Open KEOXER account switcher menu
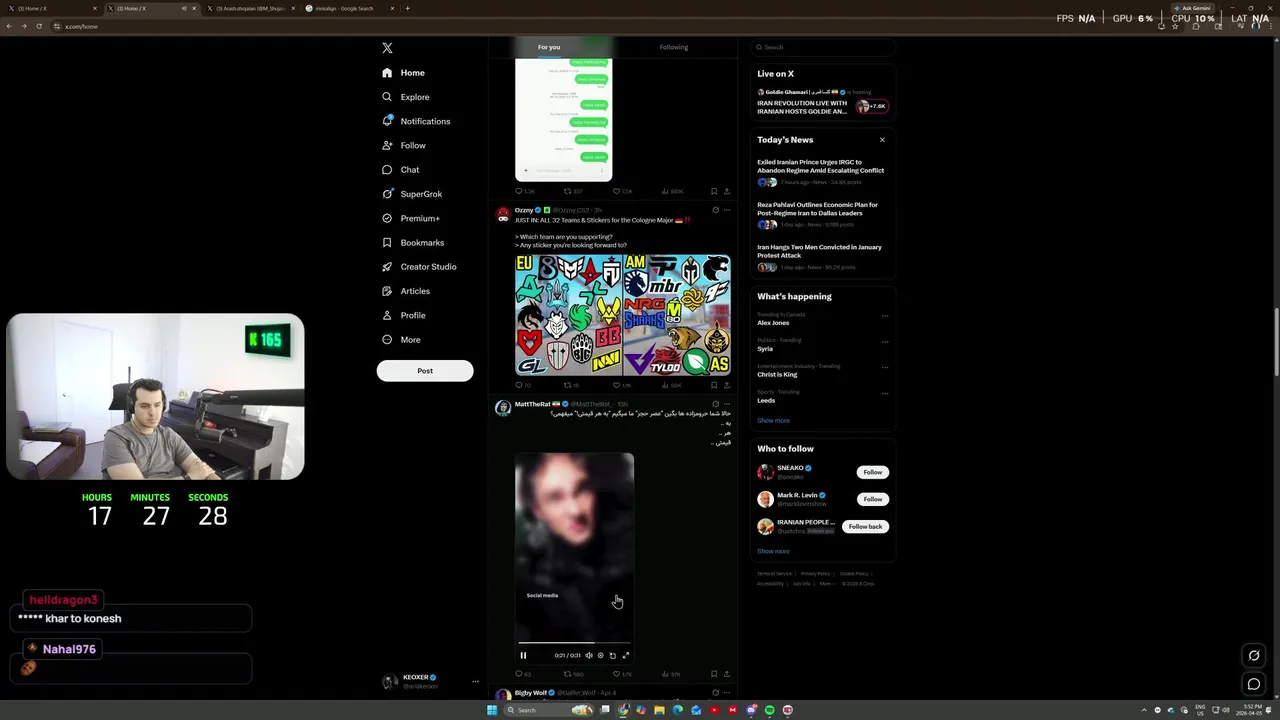Screen dimensions: 1280x720 [x=430, y=681]
